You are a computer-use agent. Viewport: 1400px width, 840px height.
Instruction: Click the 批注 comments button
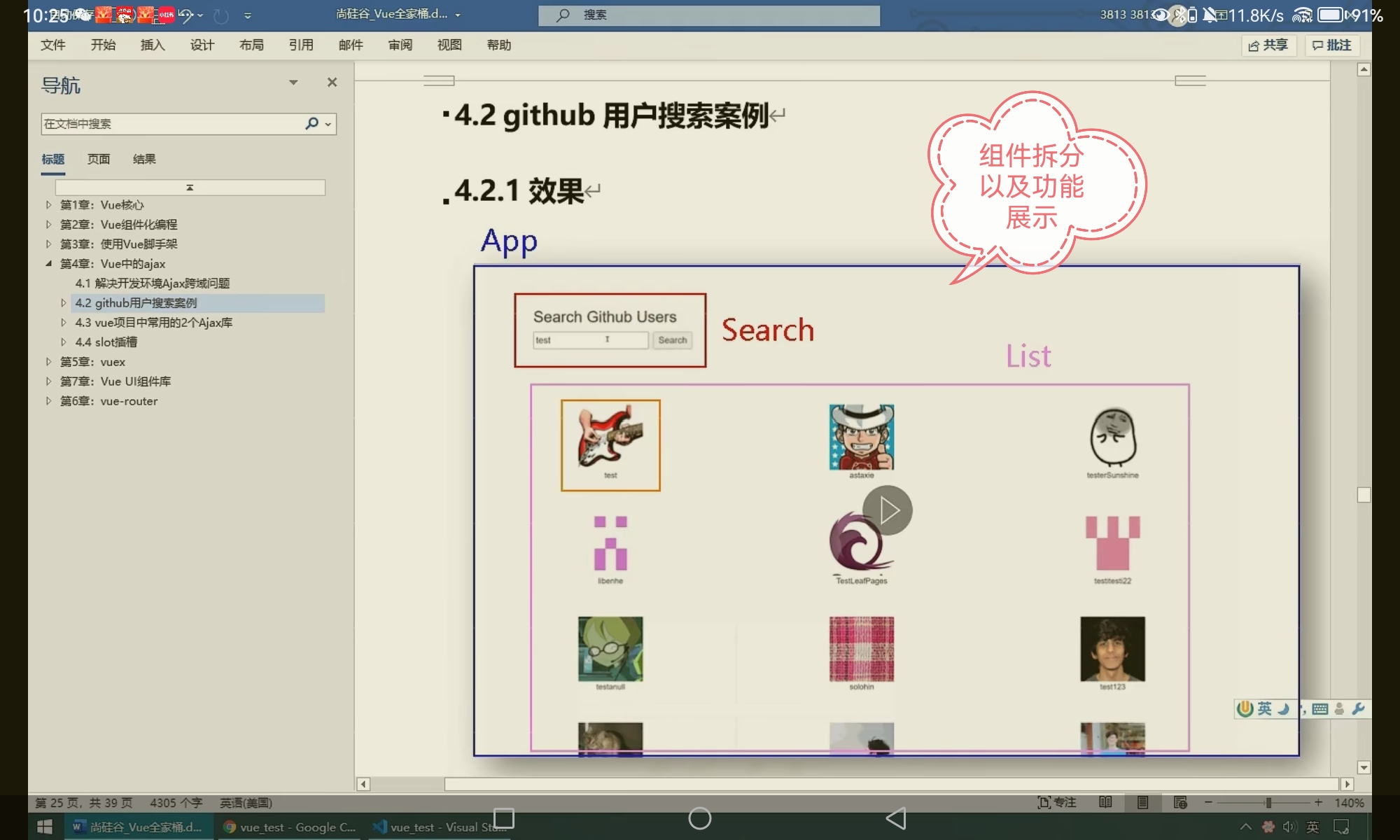pyautogui.click(x=1331, y=45)
